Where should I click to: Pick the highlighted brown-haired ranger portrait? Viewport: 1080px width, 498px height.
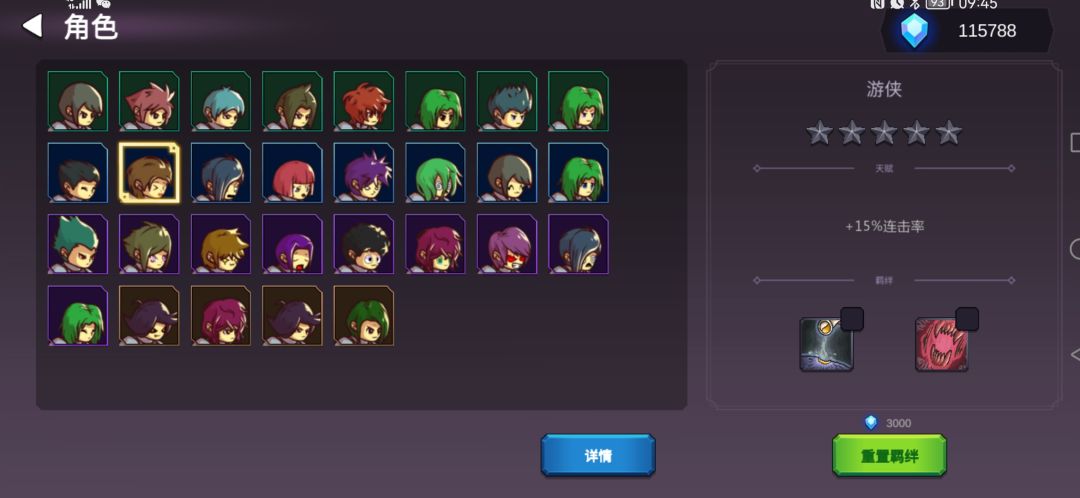pos(149,173)
